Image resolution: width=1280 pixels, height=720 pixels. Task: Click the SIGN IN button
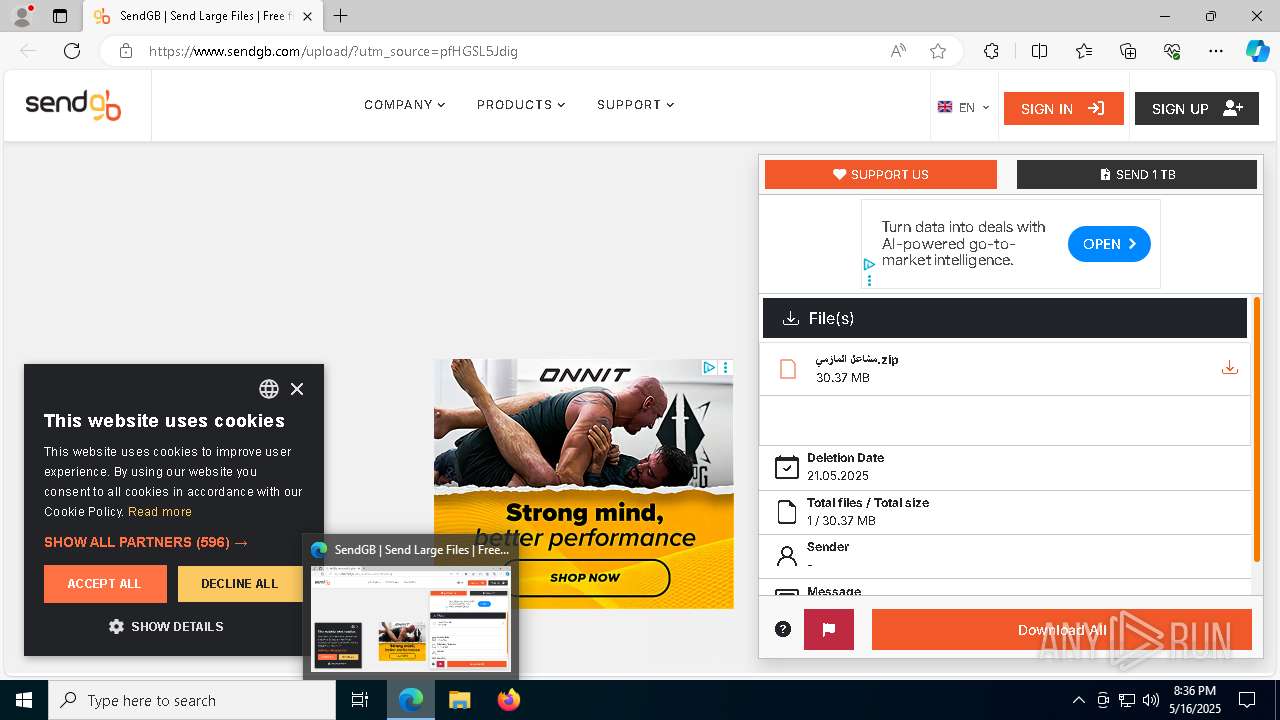coord(1064,109)
